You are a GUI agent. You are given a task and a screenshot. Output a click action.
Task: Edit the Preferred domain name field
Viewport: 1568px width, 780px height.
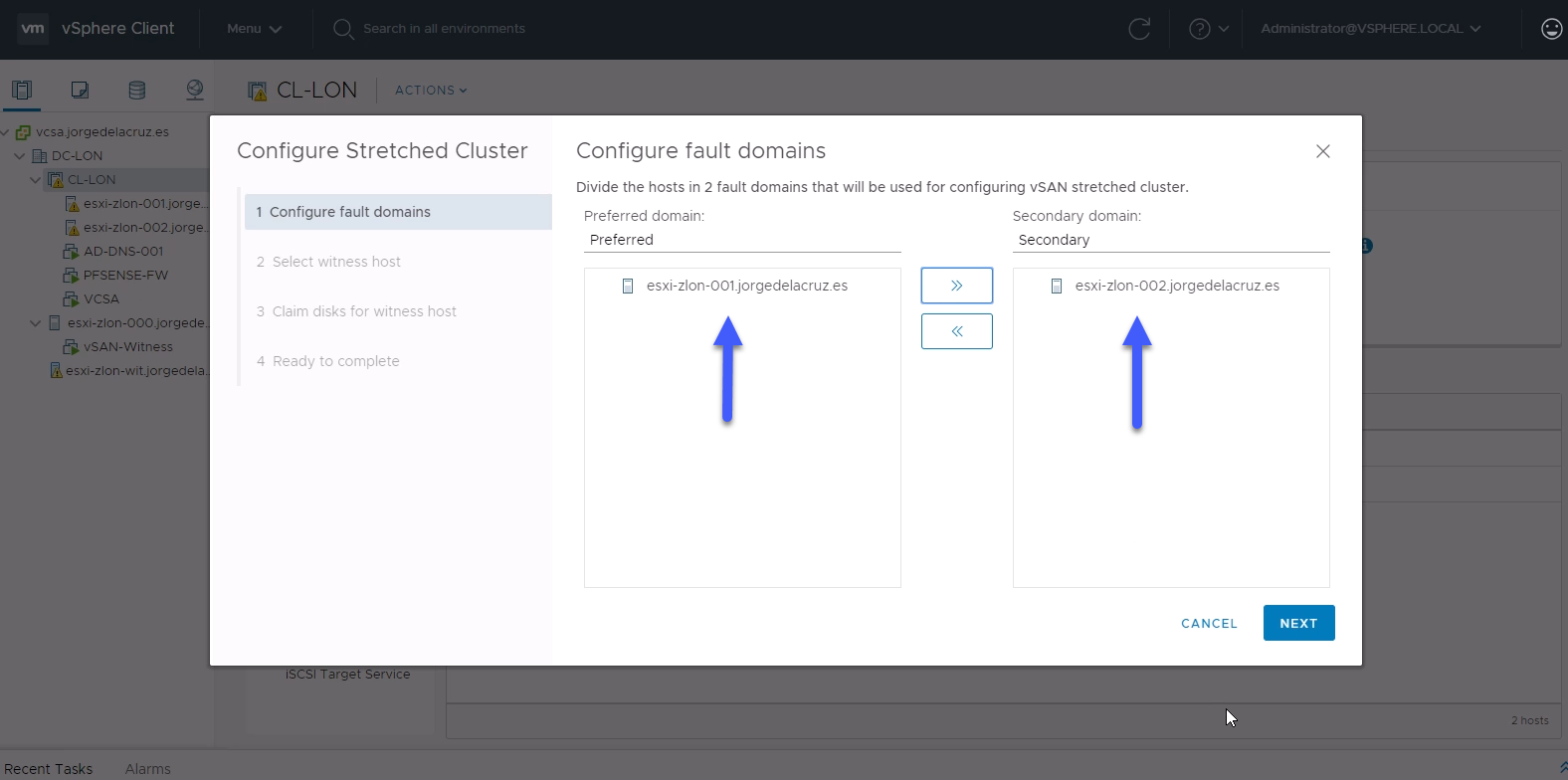tap(742, 240)
